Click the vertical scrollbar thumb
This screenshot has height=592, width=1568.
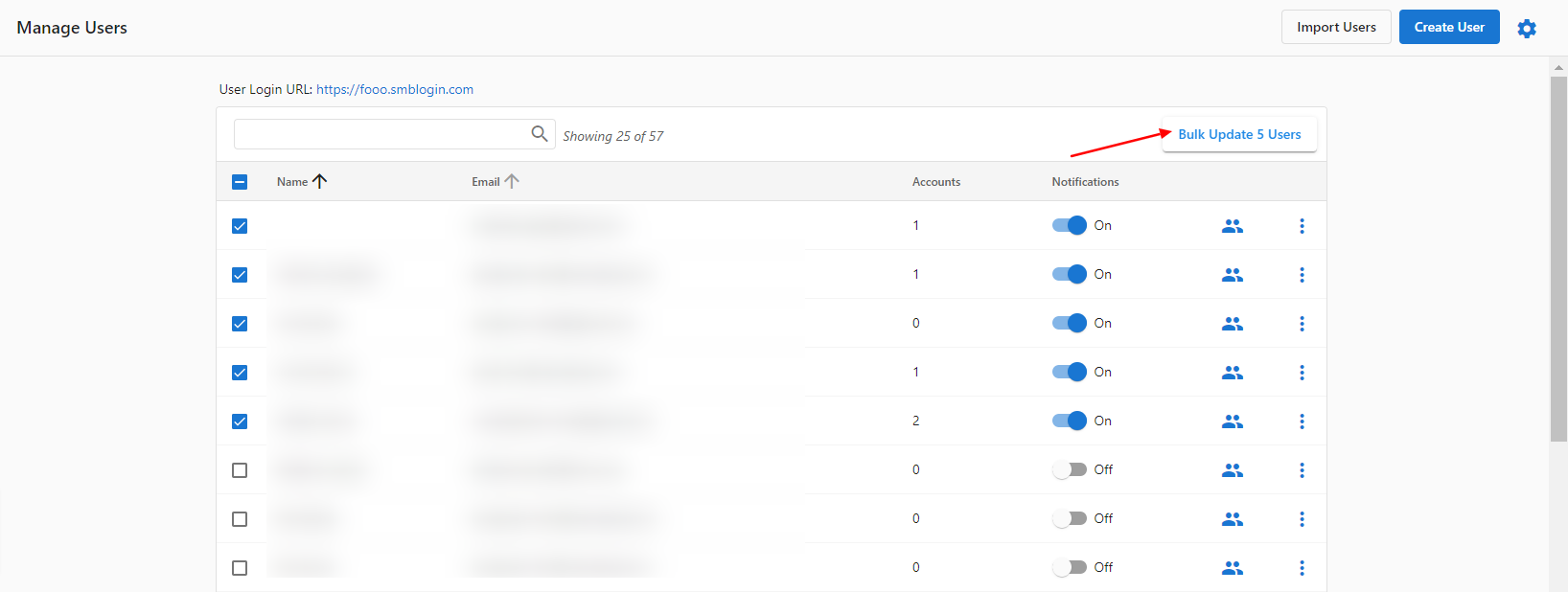pyautogui.click(x=1558, y=259)
